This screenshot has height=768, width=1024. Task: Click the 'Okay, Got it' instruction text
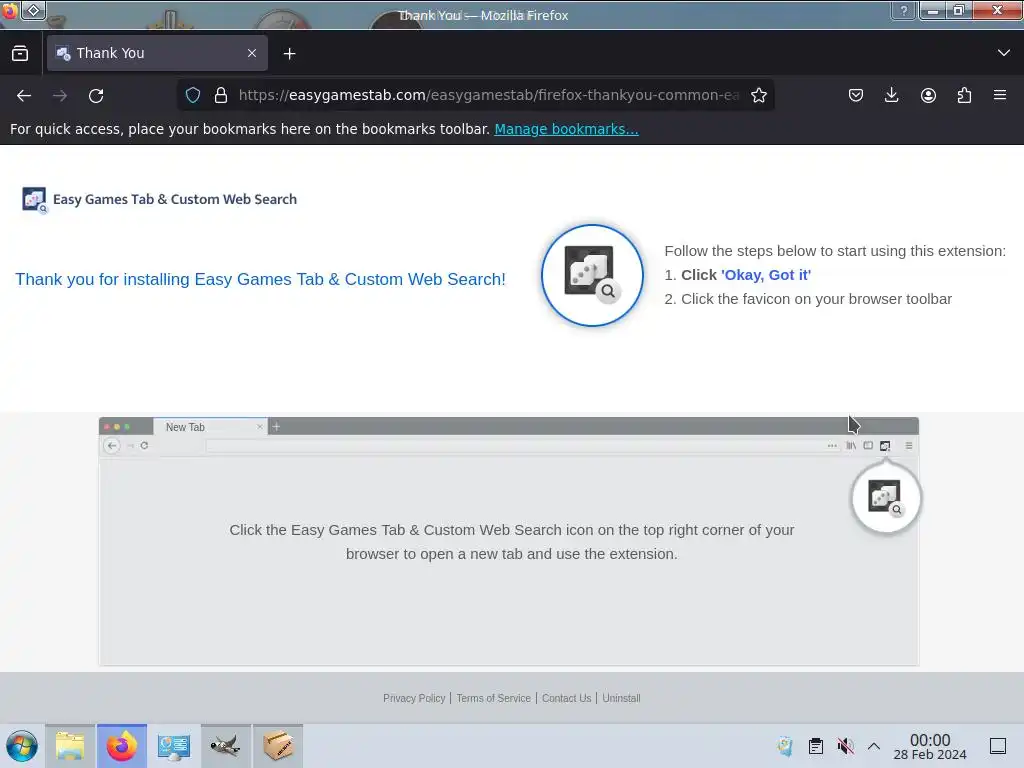click(765, 275)
